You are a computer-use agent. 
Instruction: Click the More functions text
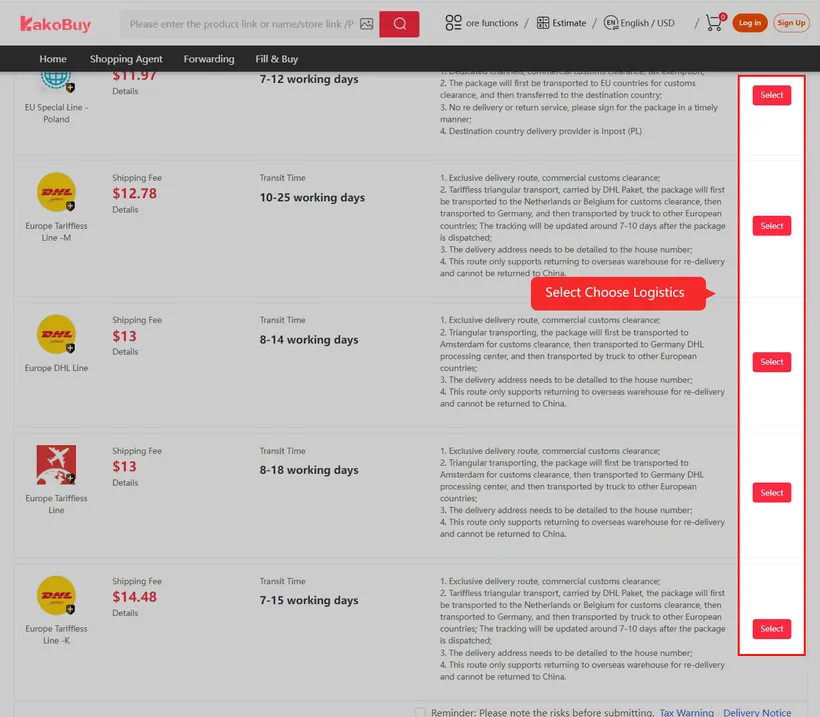pyautogui.click(x=492, y=23)
